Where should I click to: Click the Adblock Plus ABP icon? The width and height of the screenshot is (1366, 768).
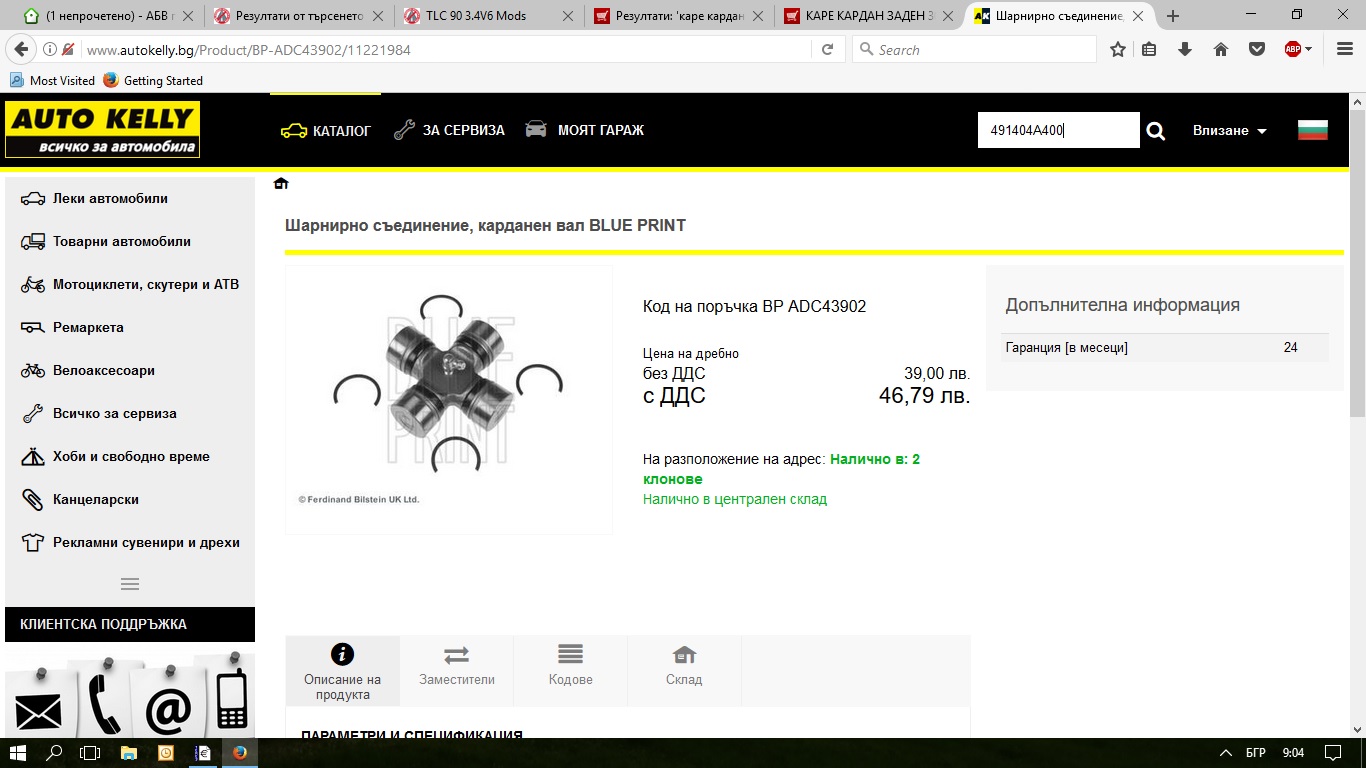(1293, 49)
